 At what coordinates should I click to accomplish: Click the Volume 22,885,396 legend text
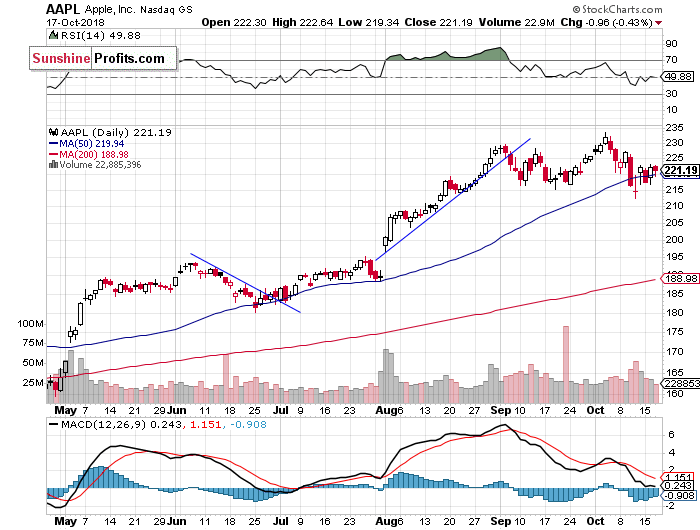(x=100, y=165)
